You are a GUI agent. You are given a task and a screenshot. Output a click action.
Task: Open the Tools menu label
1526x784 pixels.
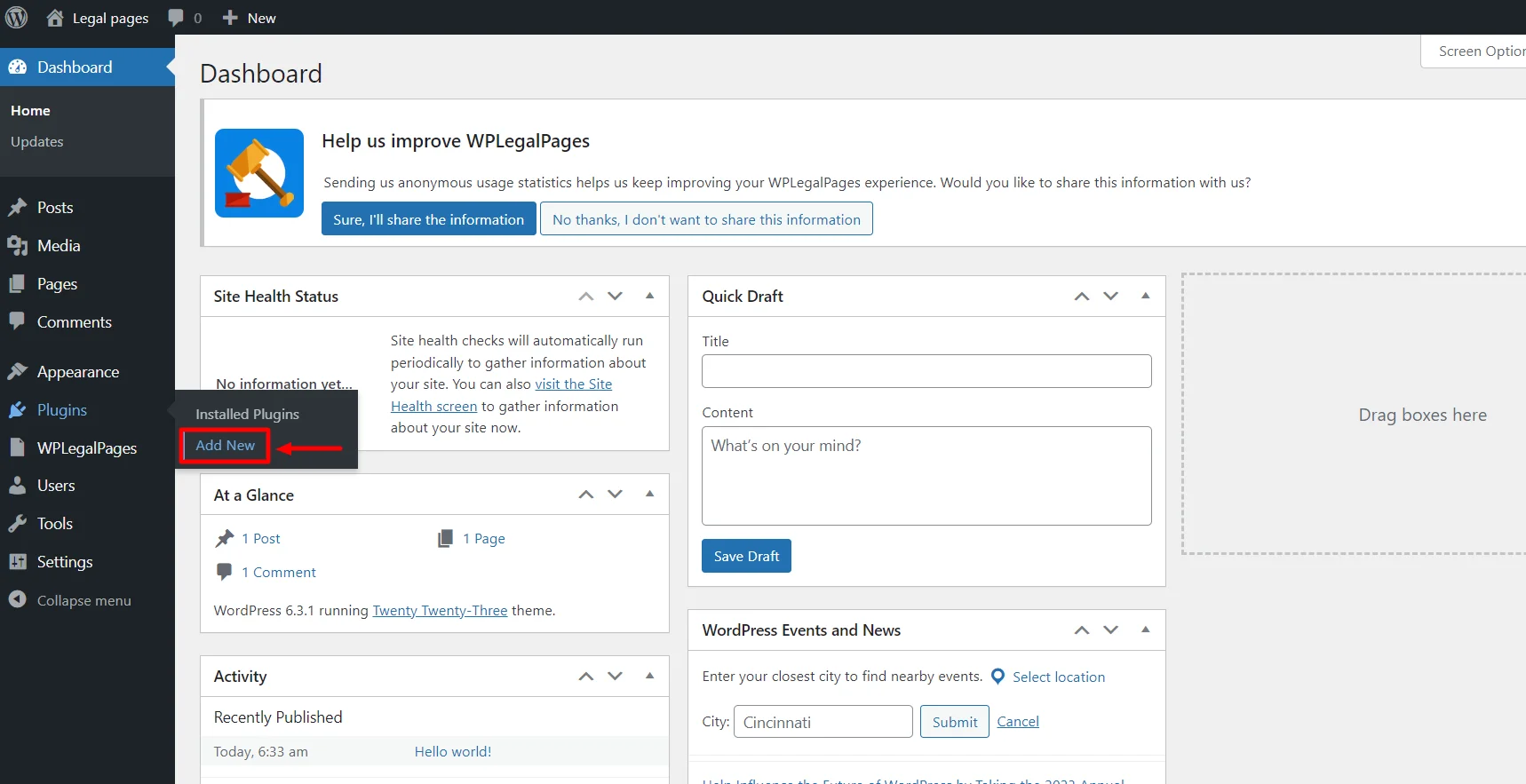[x=55, y=524]
